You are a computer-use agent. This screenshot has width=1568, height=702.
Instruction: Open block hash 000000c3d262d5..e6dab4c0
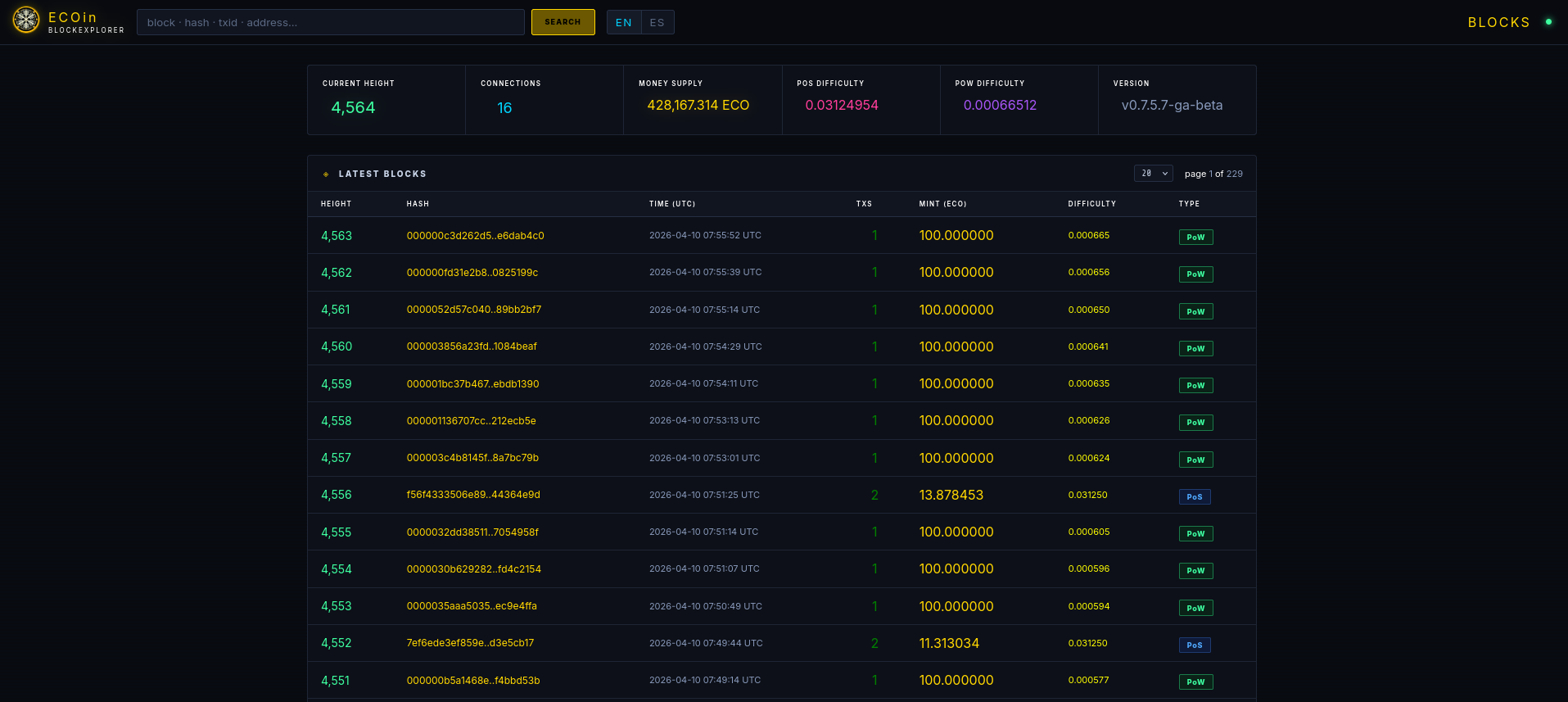coord(475,236)
